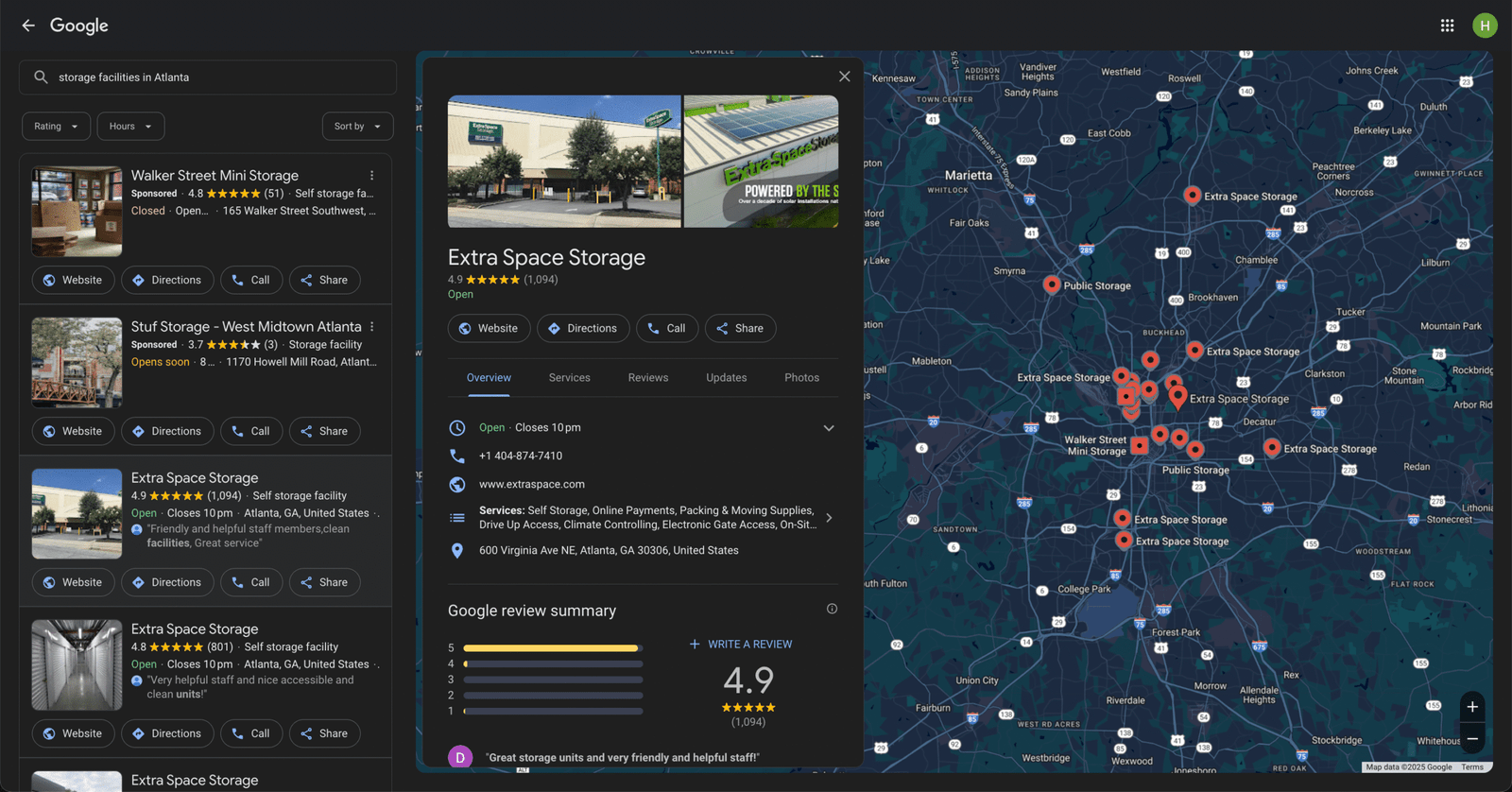Open the Updates tab

click(x=727, y=378)
